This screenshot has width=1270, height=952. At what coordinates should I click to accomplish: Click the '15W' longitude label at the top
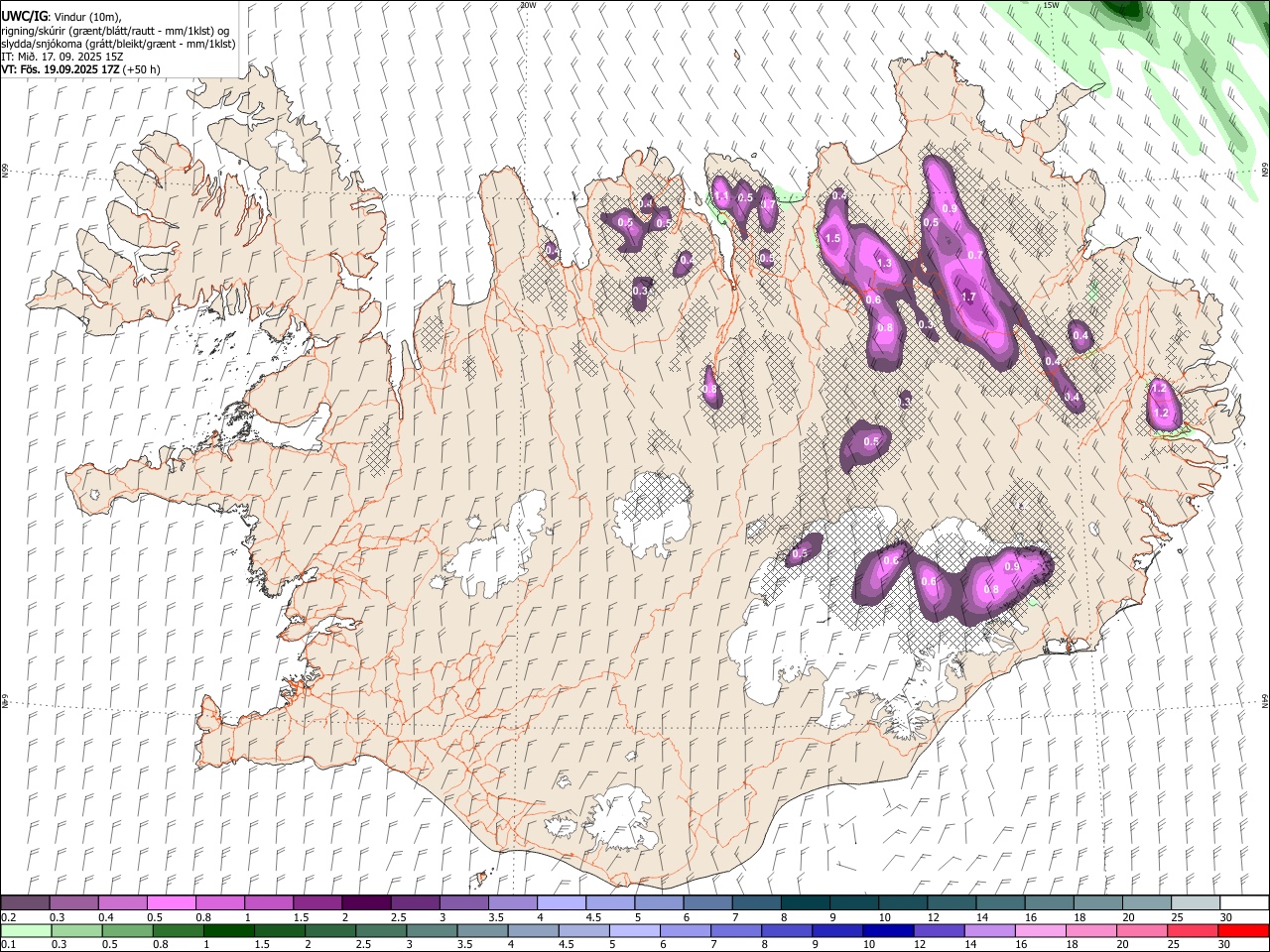1051,5
